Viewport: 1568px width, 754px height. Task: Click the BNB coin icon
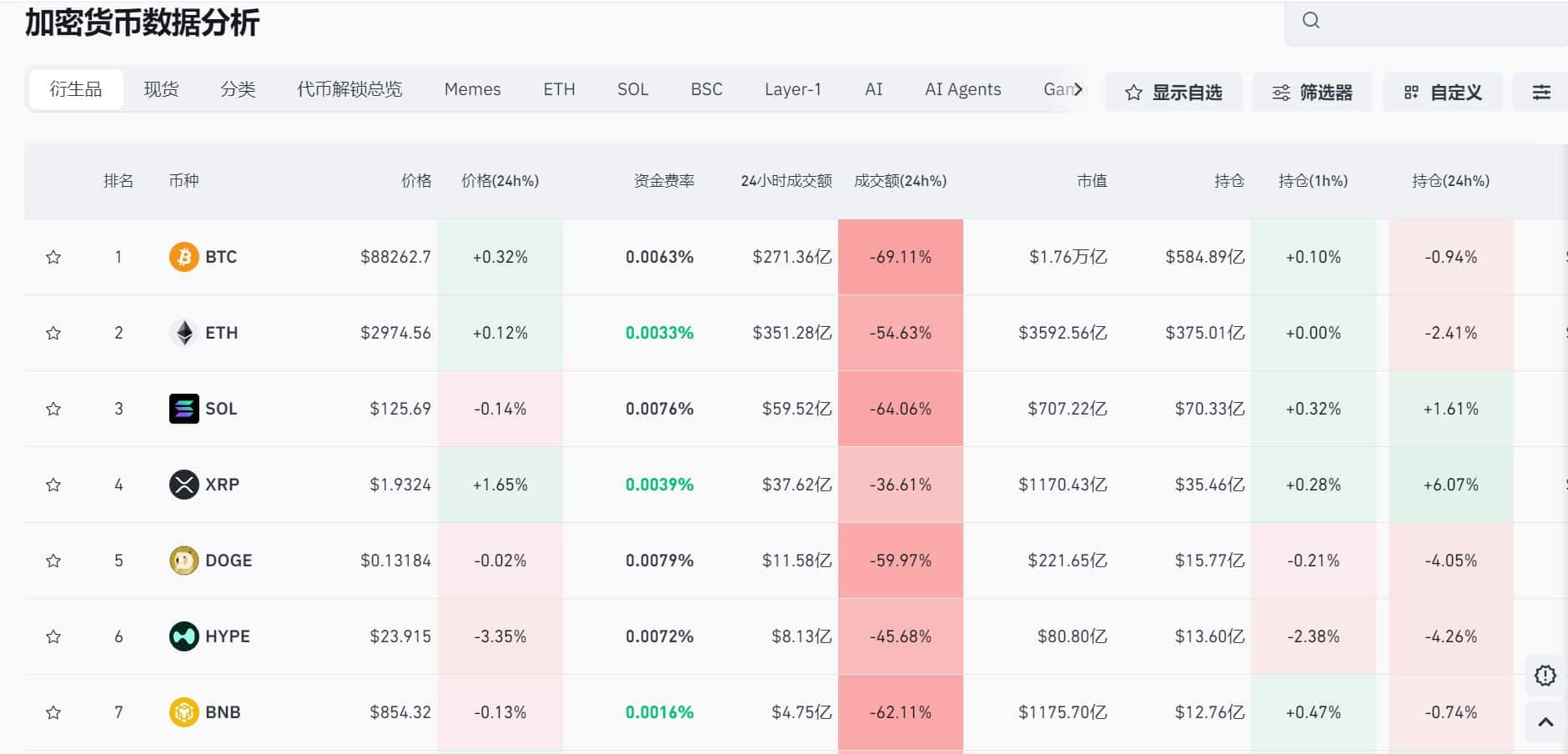coord(183,712)
